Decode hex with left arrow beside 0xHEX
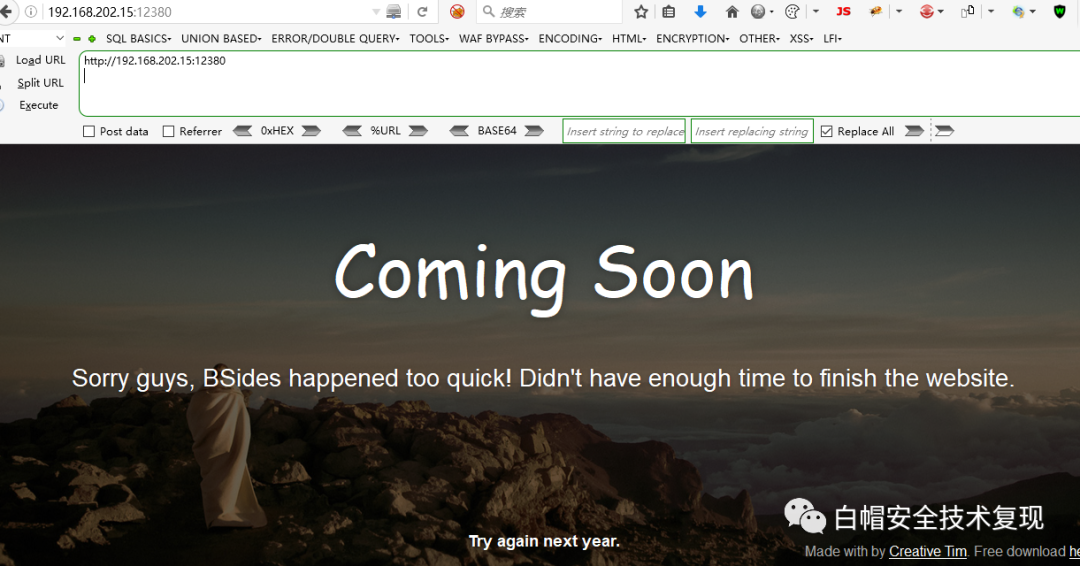The image size is (1080, 566). (242, 131)
